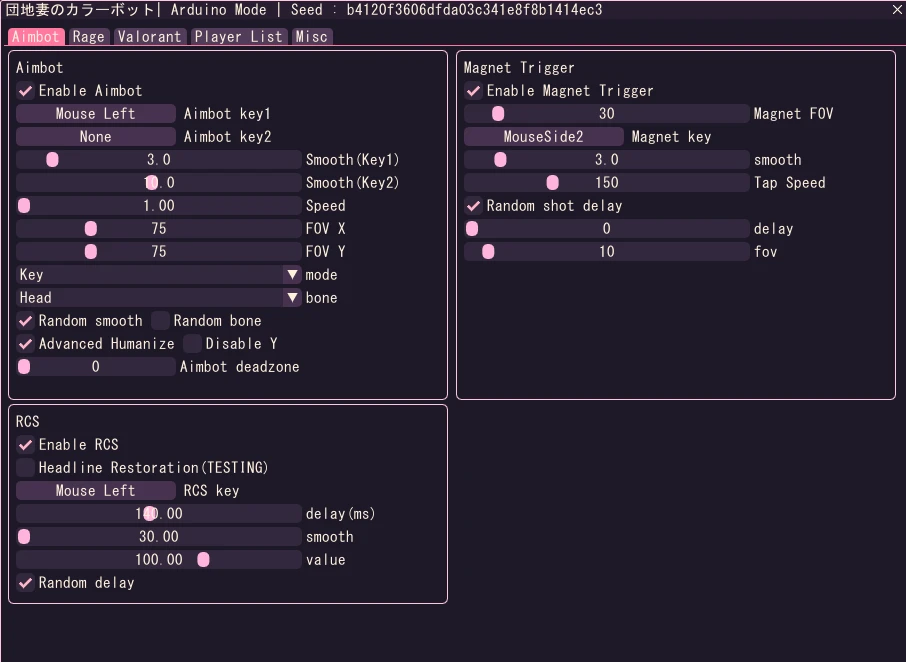Click the FOV X slider
The image size is (906, 662).
(159, 229)
